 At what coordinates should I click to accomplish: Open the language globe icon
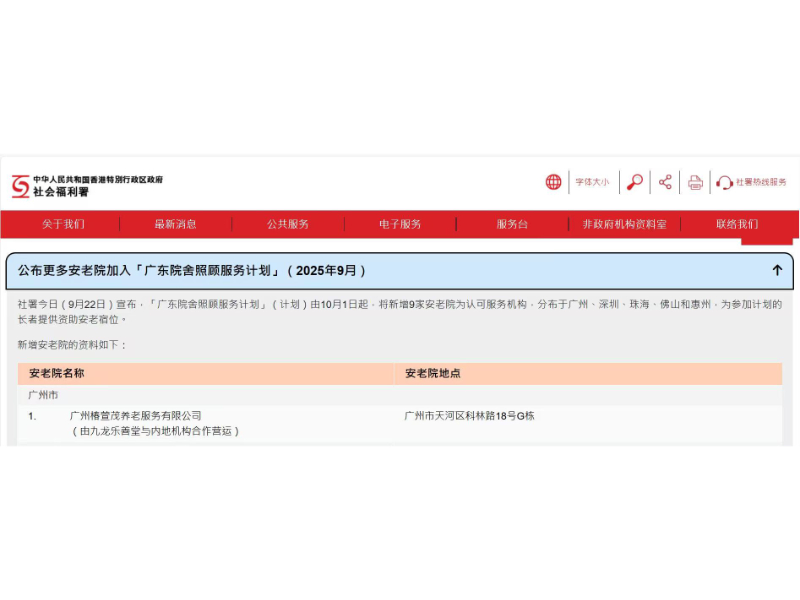pyautogui.click(x=556, y=182)
